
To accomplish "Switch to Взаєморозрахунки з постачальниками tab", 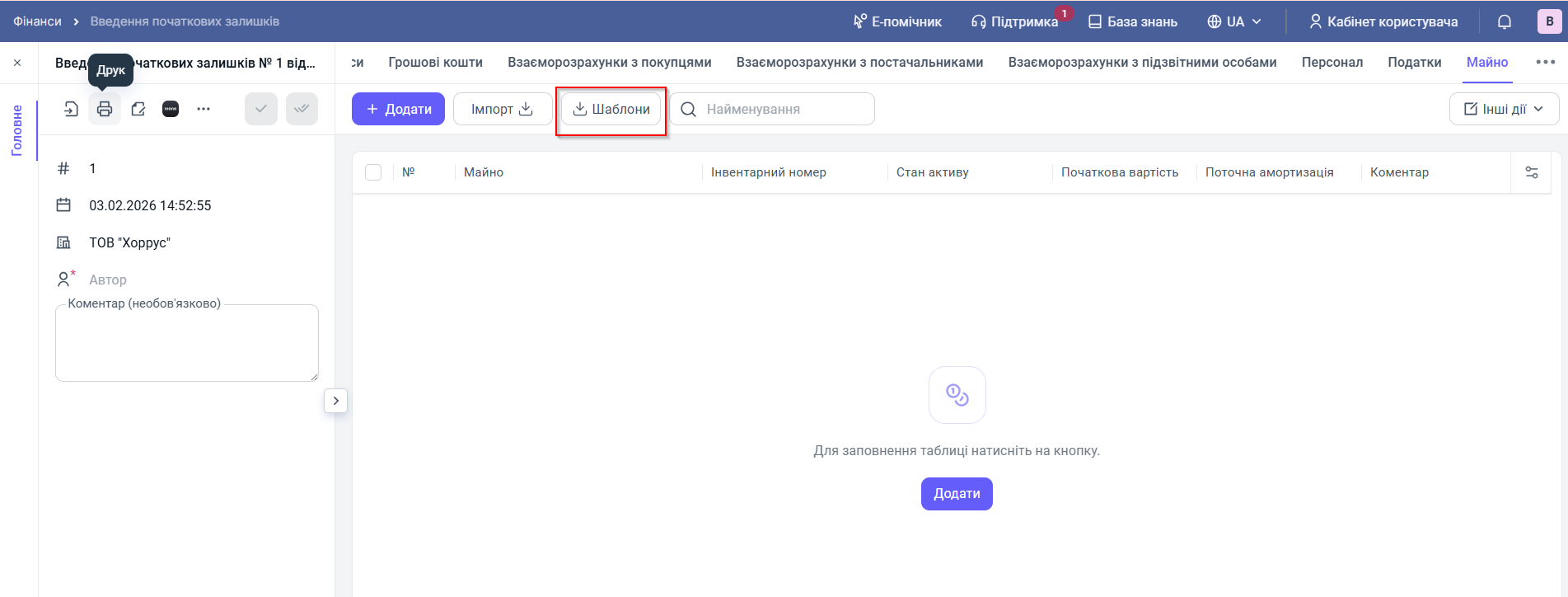I will (x=860, y=63).
